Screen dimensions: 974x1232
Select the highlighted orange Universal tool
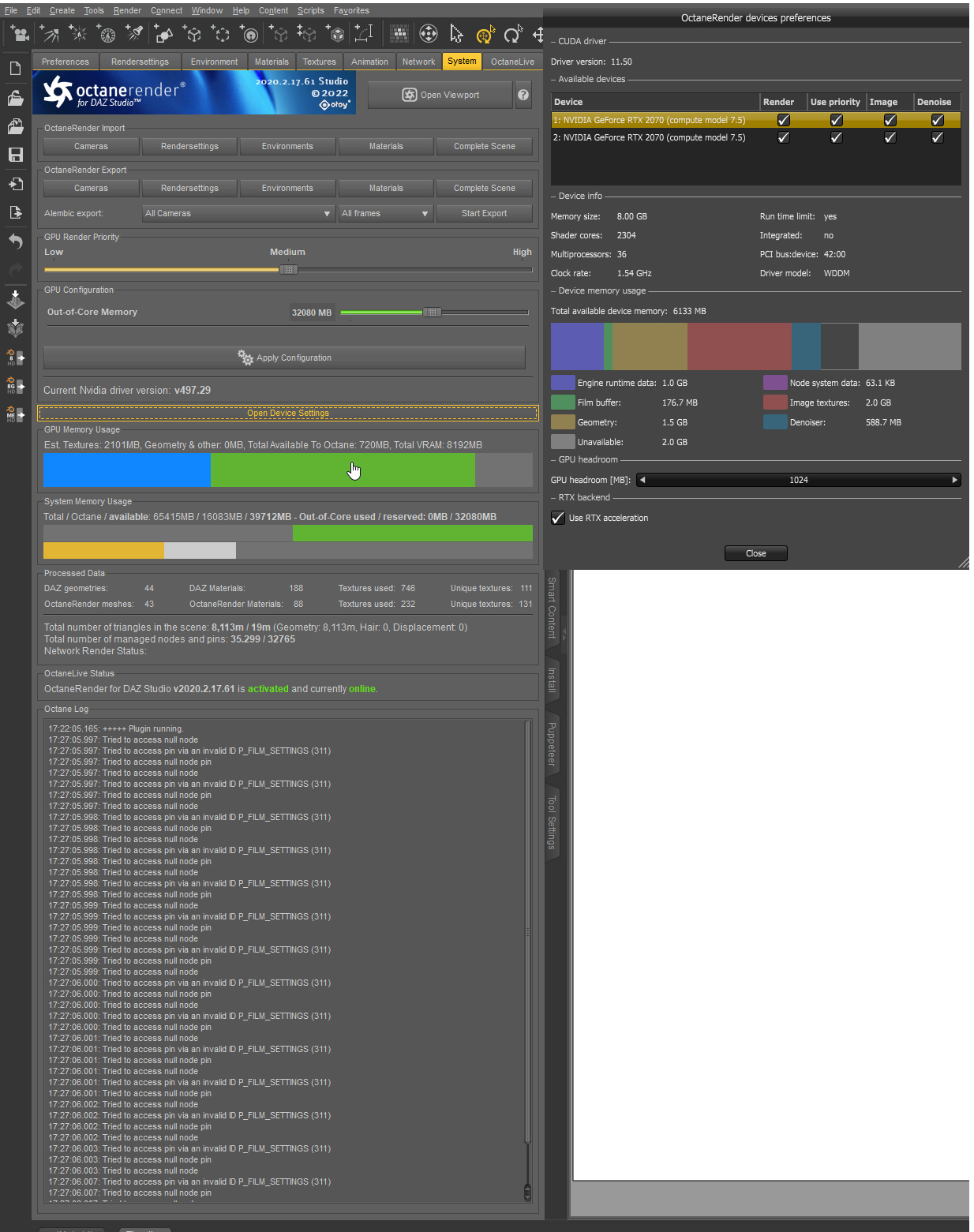tap(485, 34)
